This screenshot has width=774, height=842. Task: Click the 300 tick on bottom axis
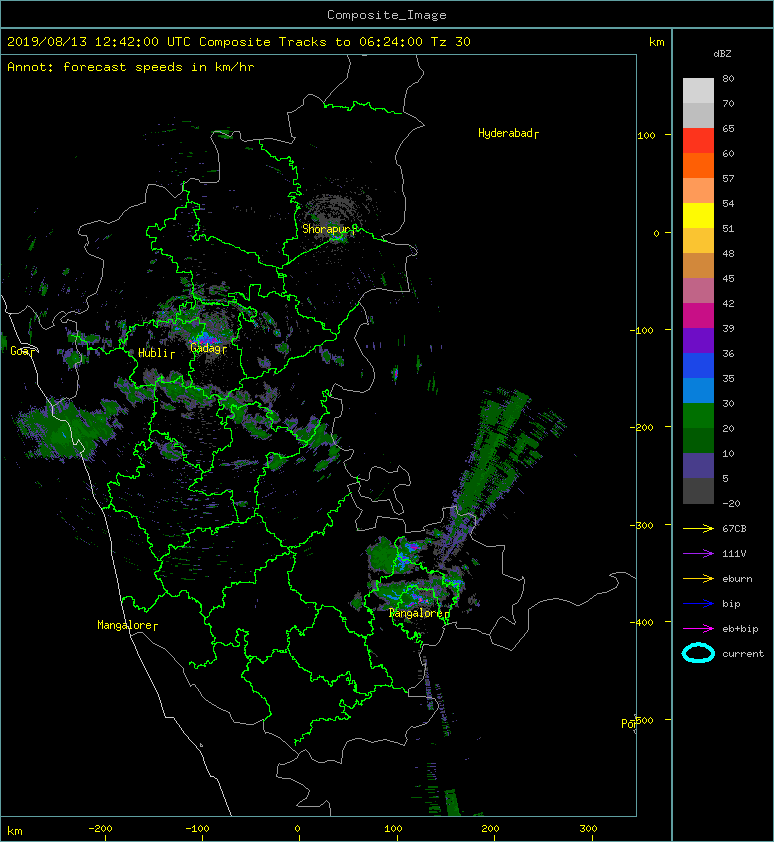[x=588, y=829]
